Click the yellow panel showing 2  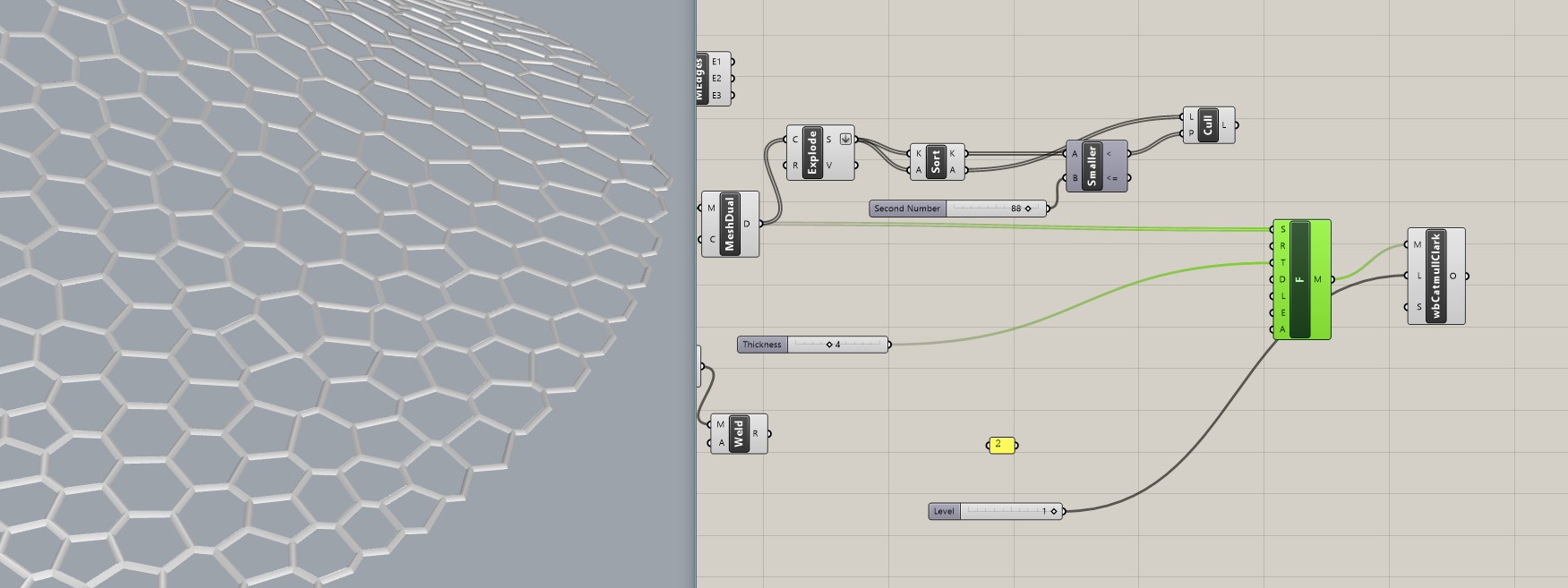1000,445
